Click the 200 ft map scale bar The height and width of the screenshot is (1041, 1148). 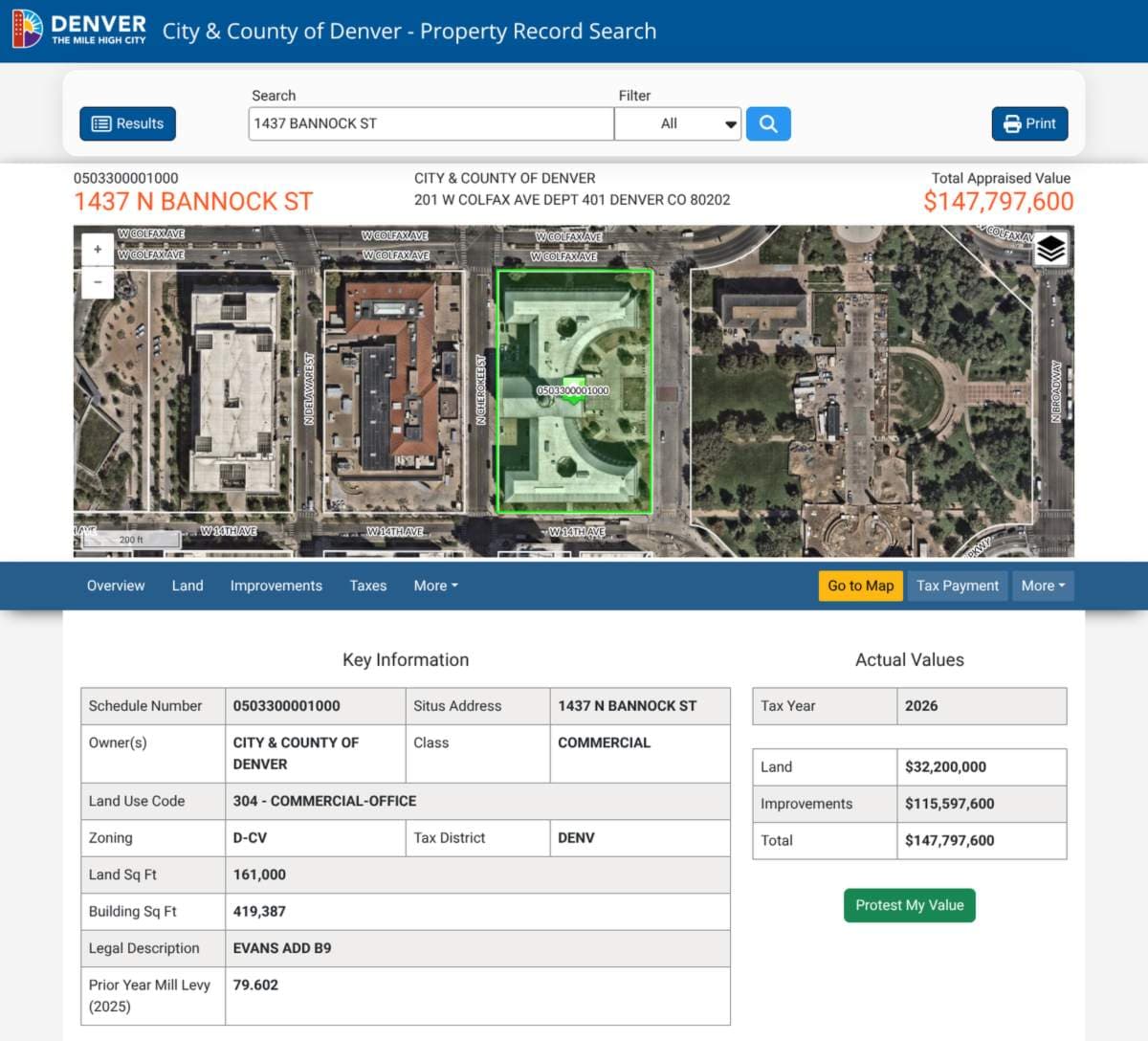point(131,540)
